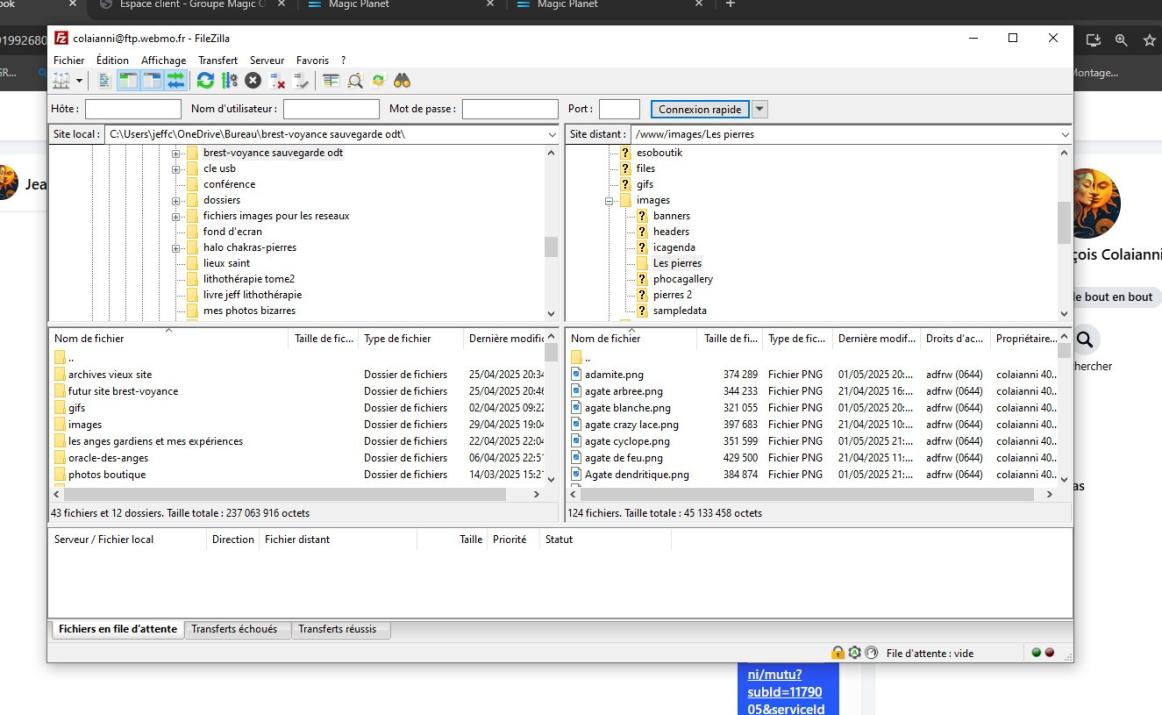
Task: Select the 'lithothérapie tome2' local folder
Action: 249,279
